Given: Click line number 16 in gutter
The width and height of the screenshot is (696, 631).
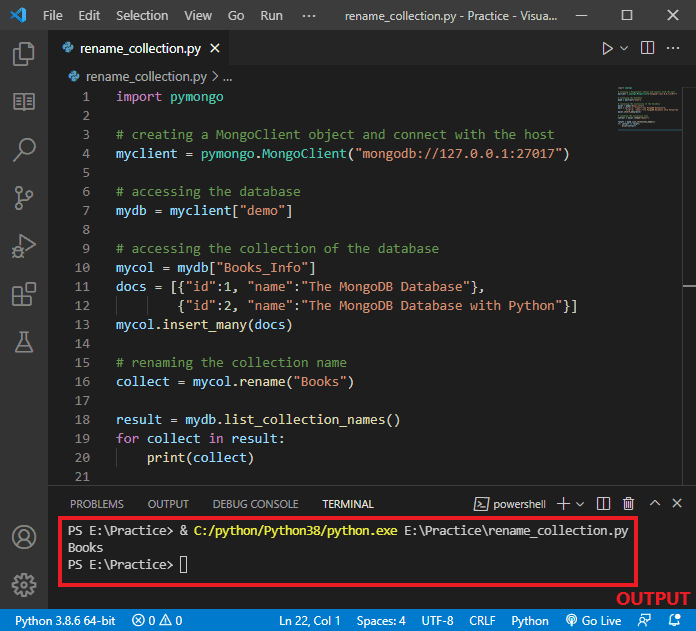Looking at the screenshot, I should click(x=82, y=382).
